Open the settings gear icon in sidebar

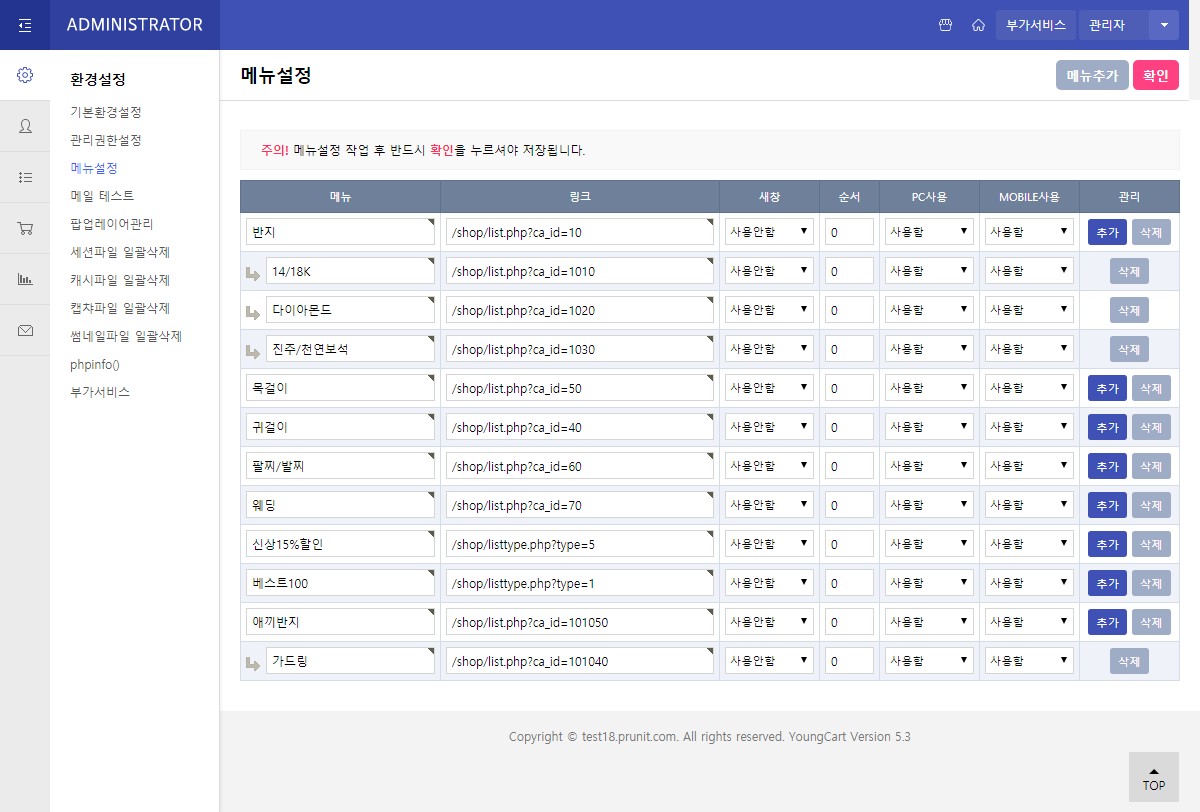[x=25, y=75]
